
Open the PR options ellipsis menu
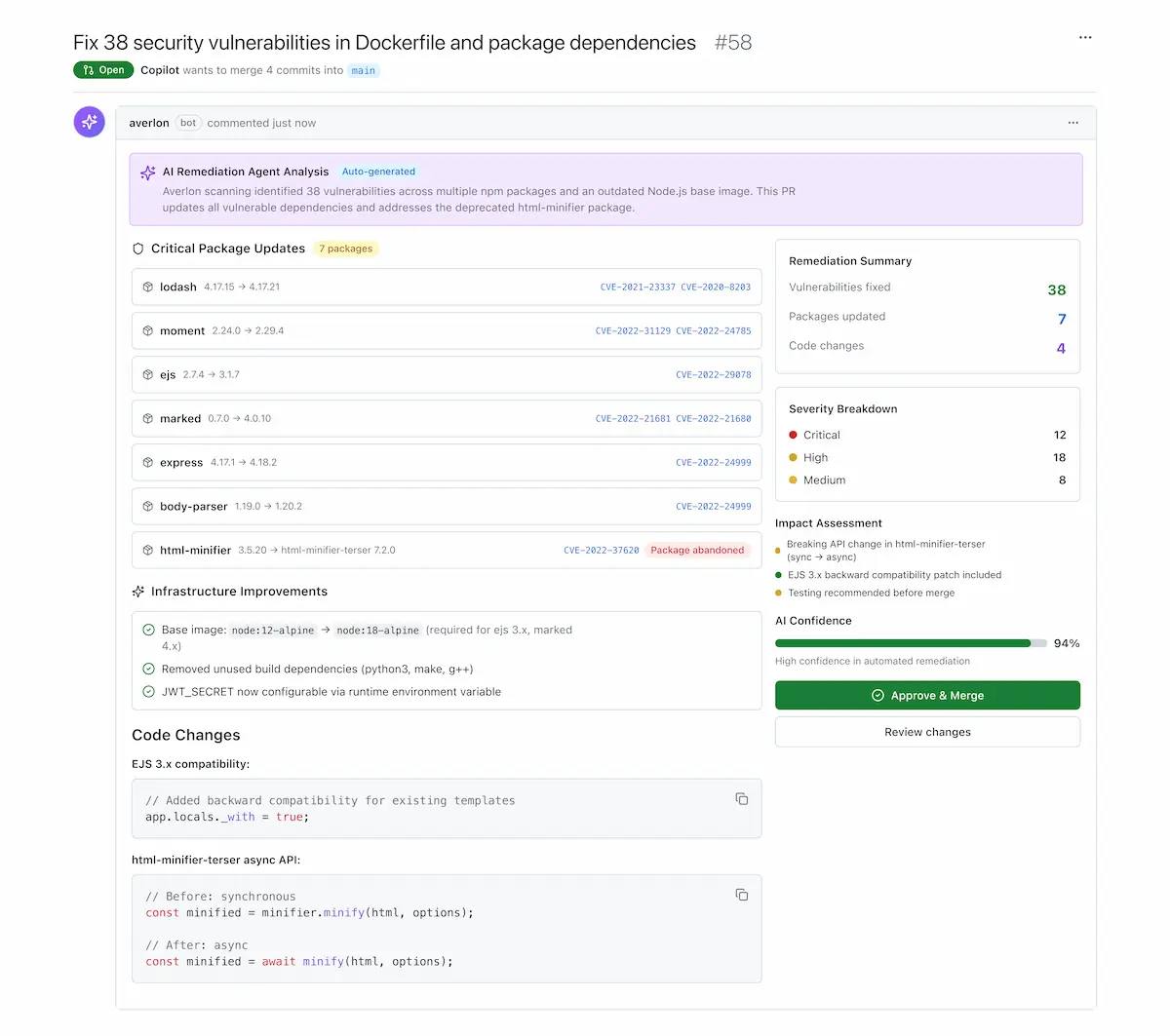(x=1085, y=37)
